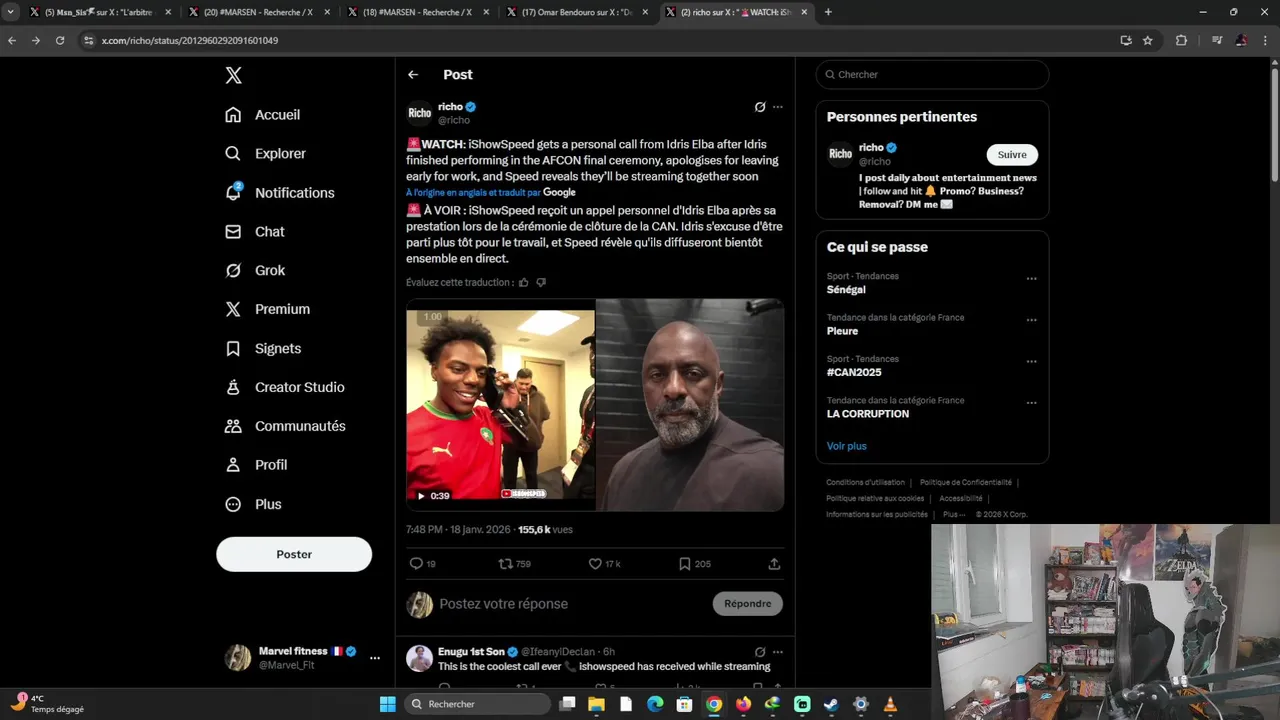Open Grok assistant
This screenshot has width=1280, height=720.
point(256,271)
